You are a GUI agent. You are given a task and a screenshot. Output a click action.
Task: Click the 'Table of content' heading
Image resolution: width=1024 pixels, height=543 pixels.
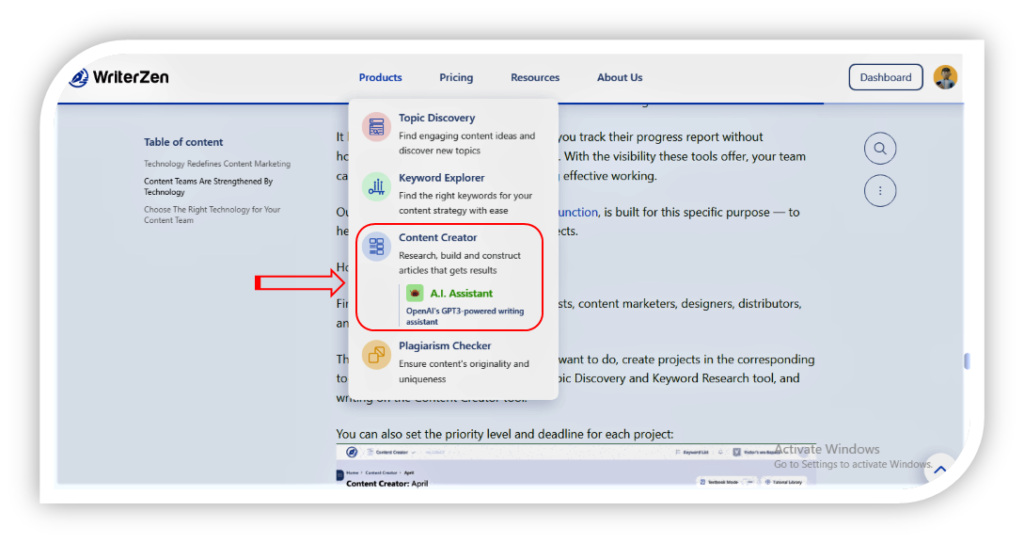[184, 142]
